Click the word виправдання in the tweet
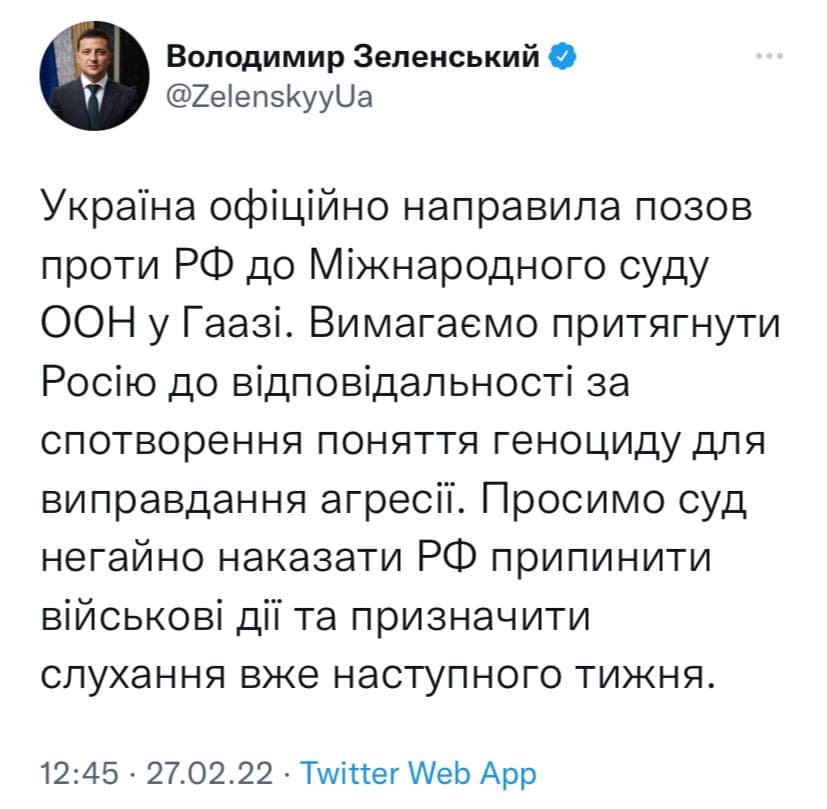827x809 pixels. click(x=174, y=501)
